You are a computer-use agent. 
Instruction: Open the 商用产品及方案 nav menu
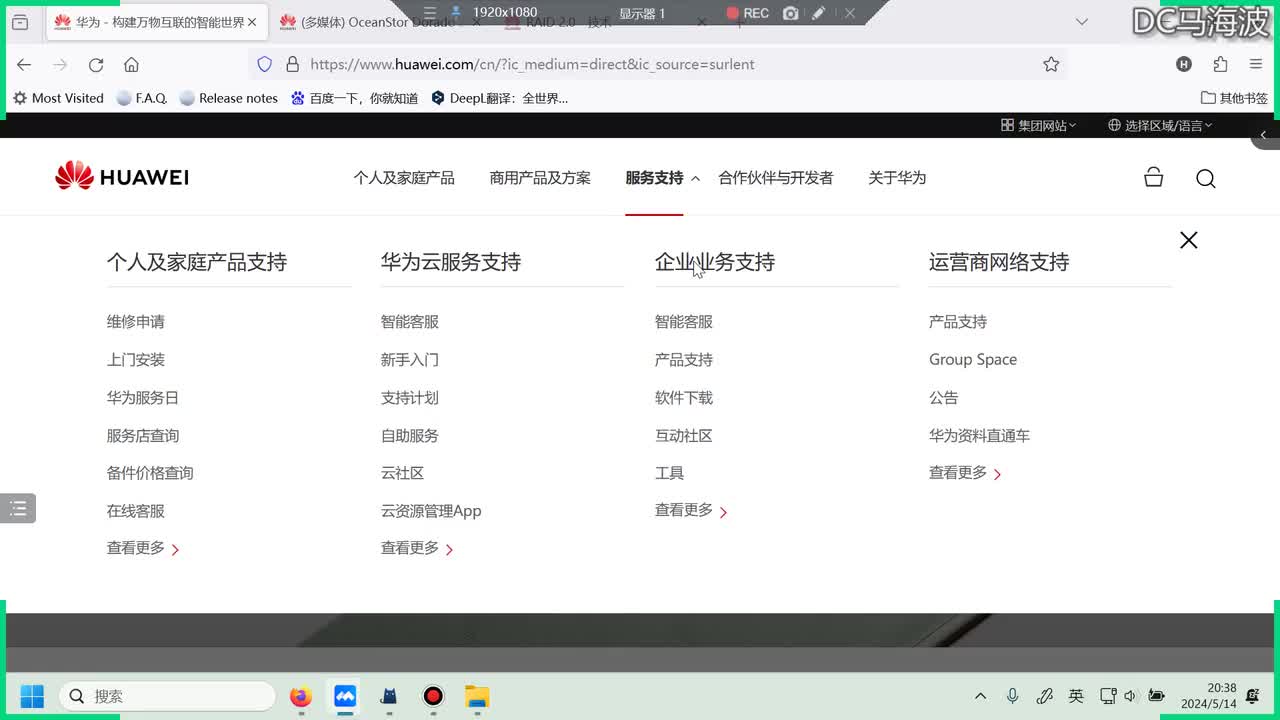(540, 178)
